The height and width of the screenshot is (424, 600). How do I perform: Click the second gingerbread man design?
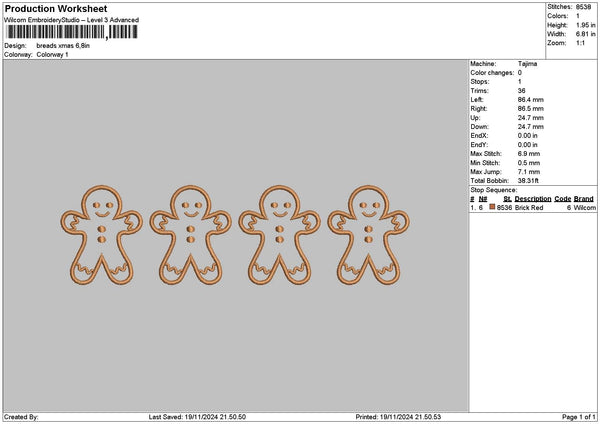[x=191, y=235]
